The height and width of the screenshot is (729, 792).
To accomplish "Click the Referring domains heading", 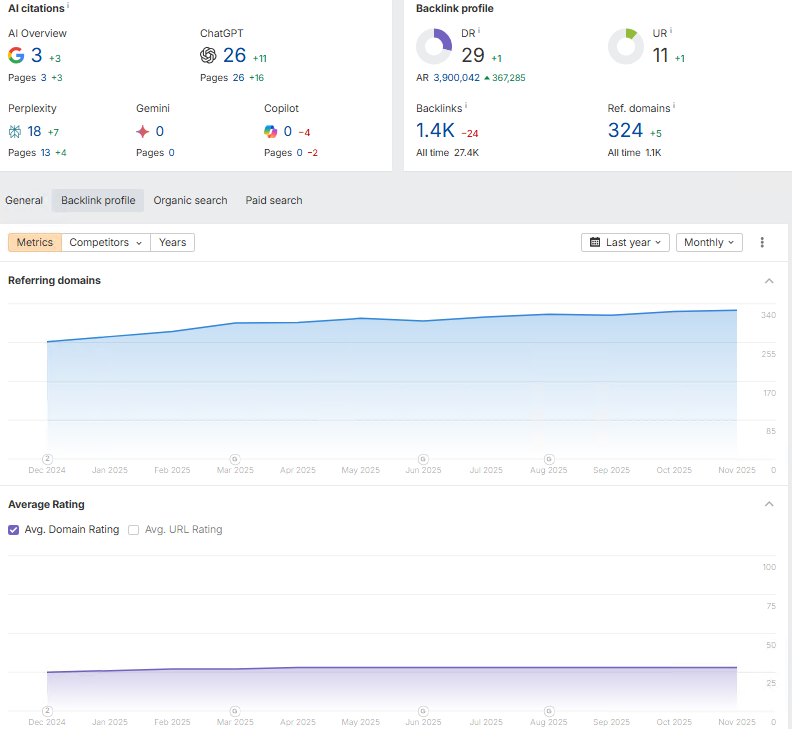I will pos(55,280).
